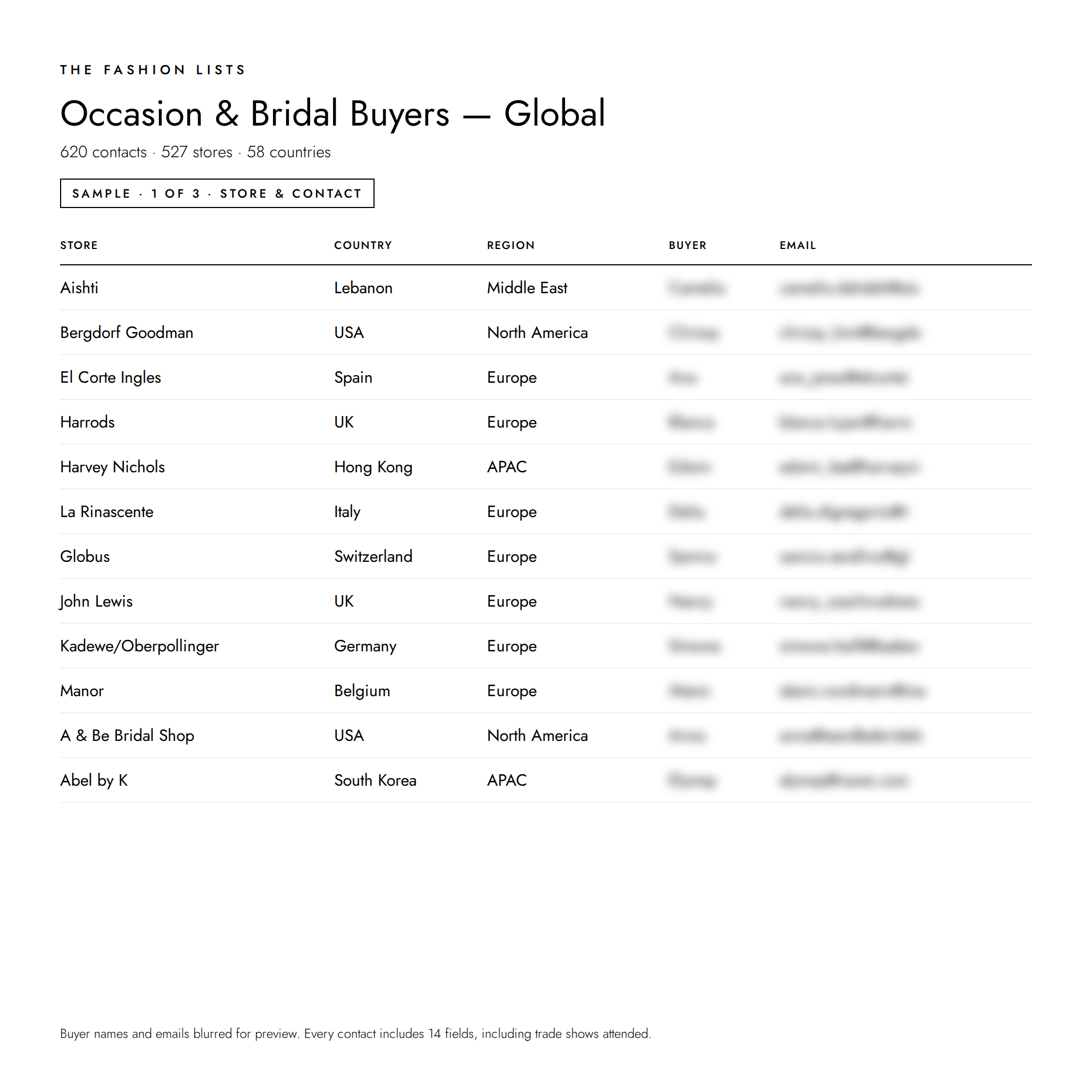Click the footer note about blurred emails
Screen dimensions: 1092x1092
(x=355, y=1033)
